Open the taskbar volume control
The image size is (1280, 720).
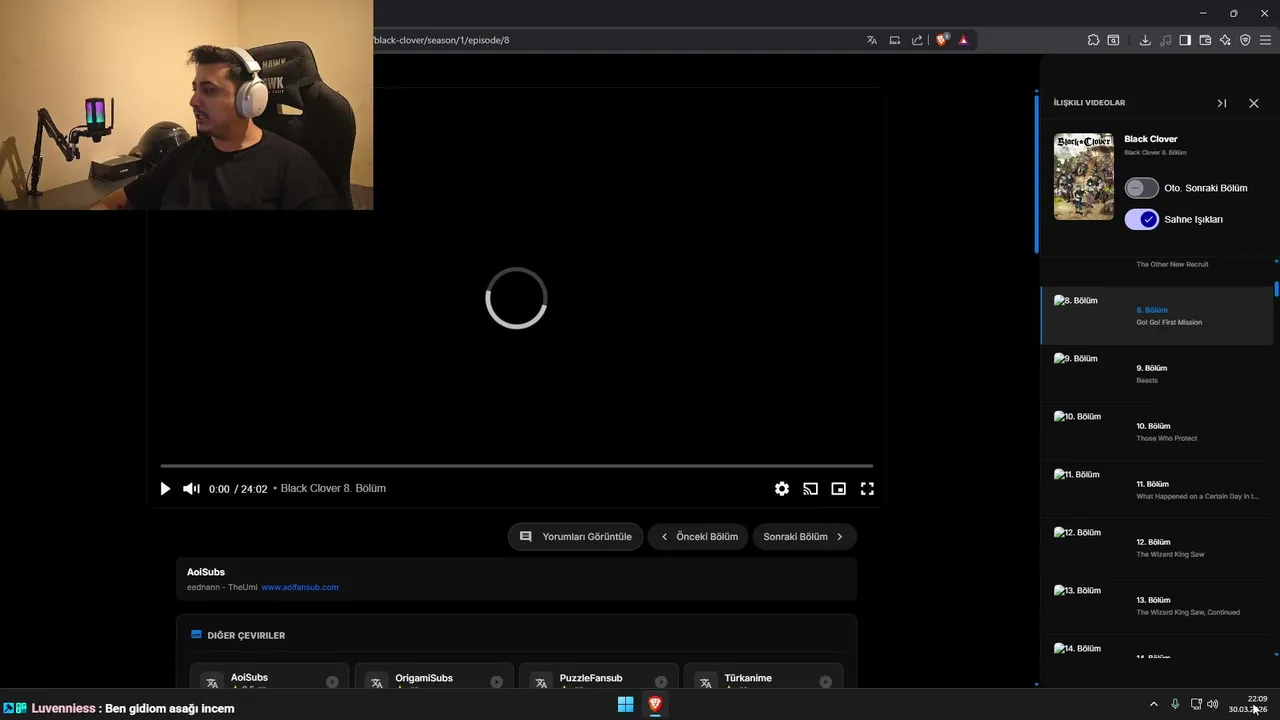coord(1213,704)
